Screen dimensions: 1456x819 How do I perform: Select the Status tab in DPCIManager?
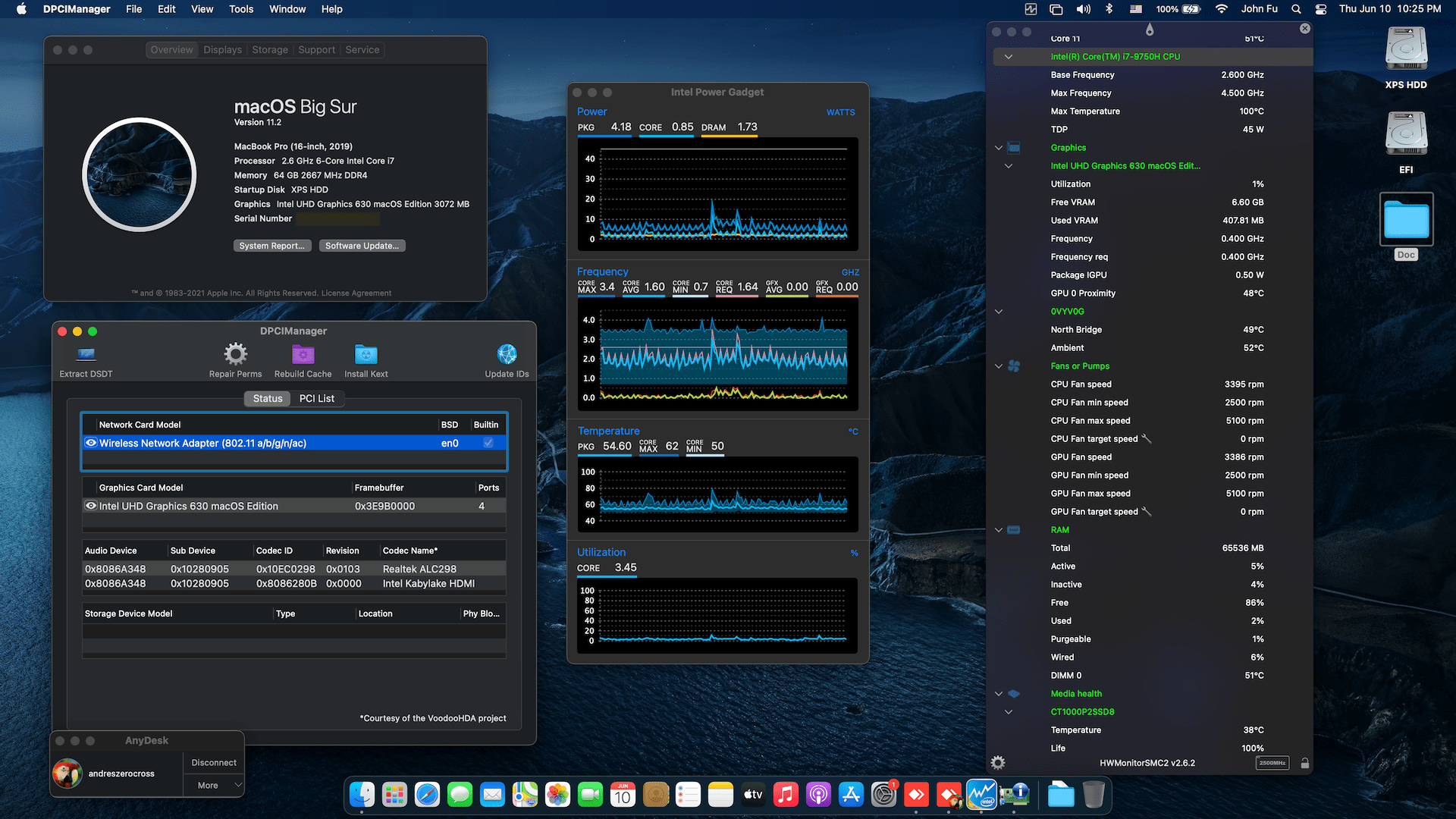point(267,398)
